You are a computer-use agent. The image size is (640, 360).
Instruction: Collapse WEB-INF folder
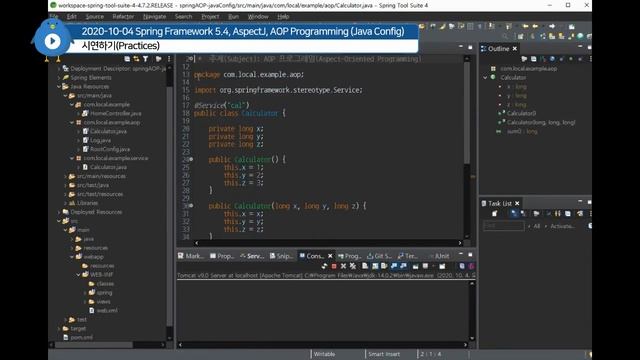click(x=79, y=275)
